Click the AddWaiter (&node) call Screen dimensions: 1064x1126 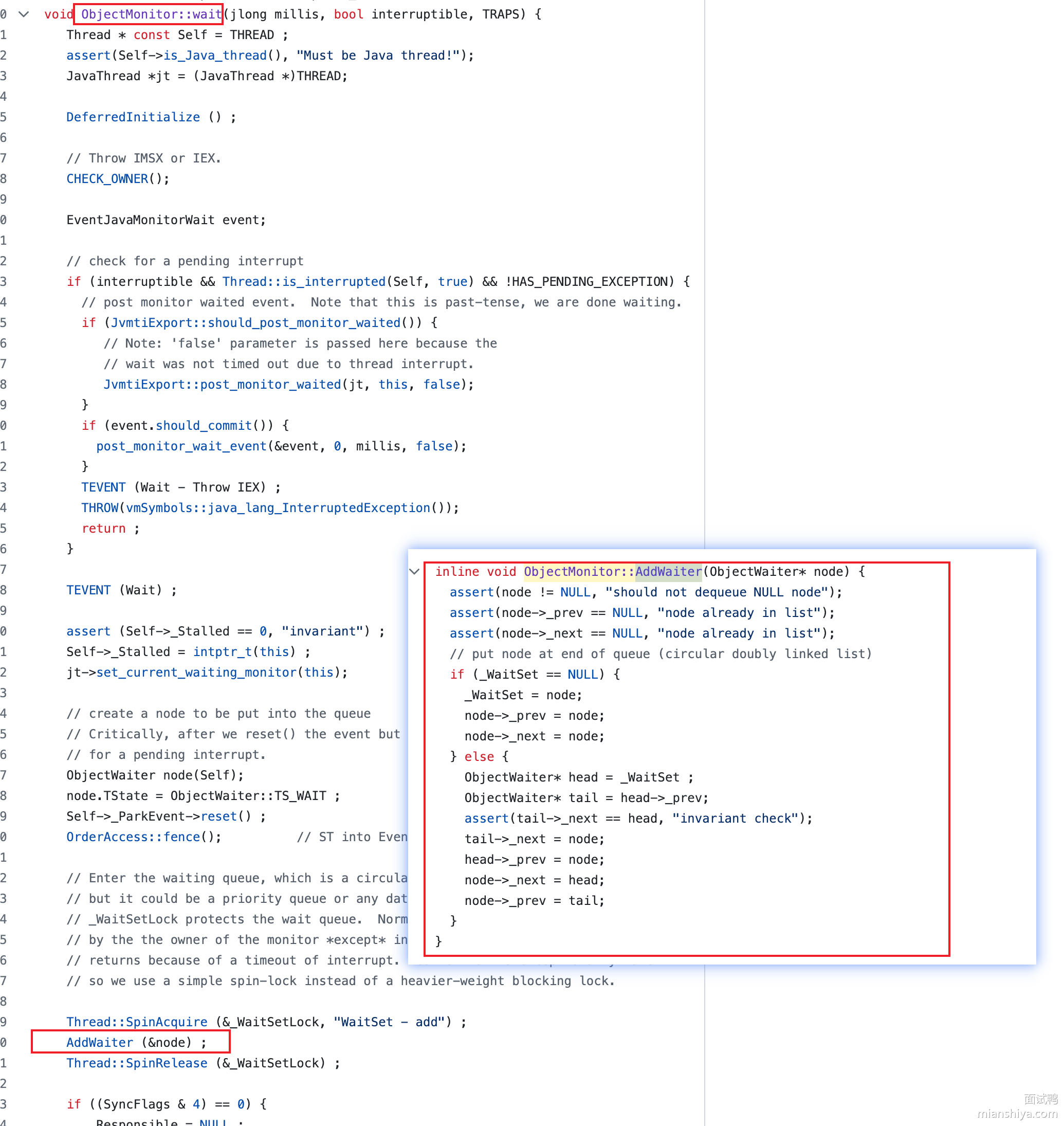(x=131, y=1042)
